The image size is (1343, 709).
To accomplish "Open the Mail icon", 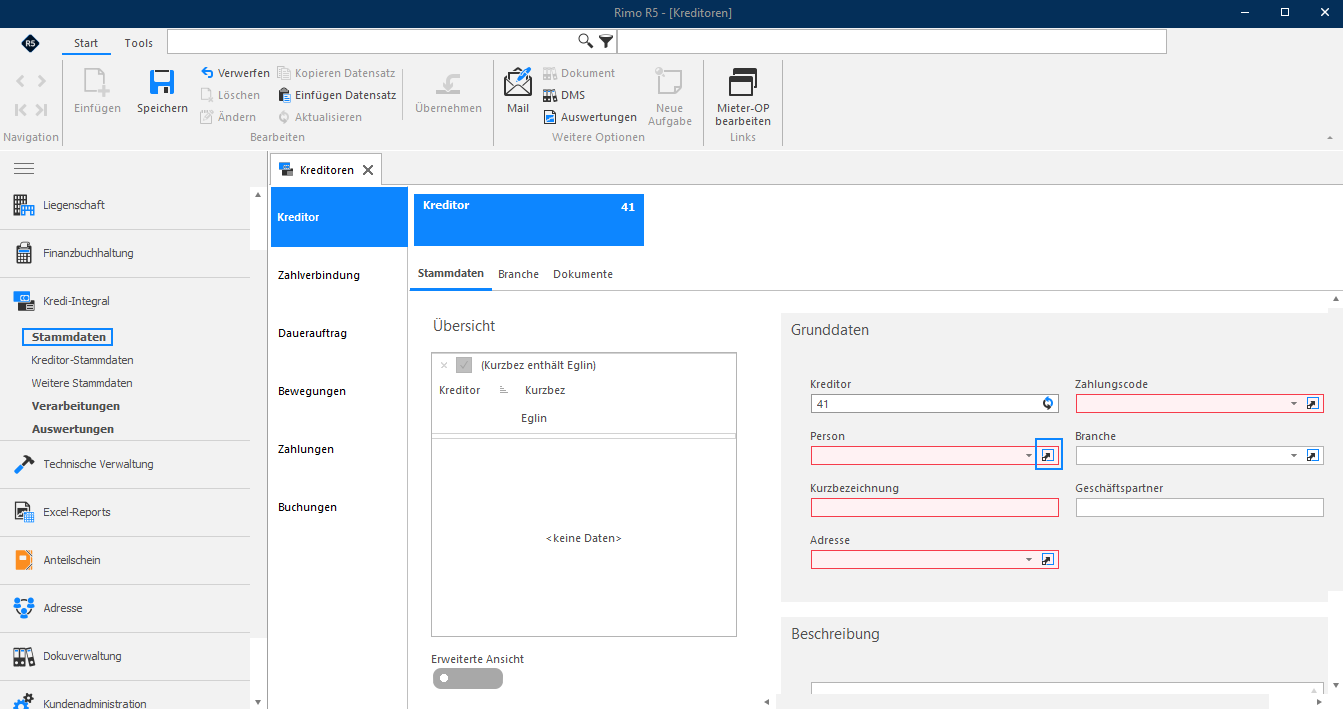I will 518,81.
